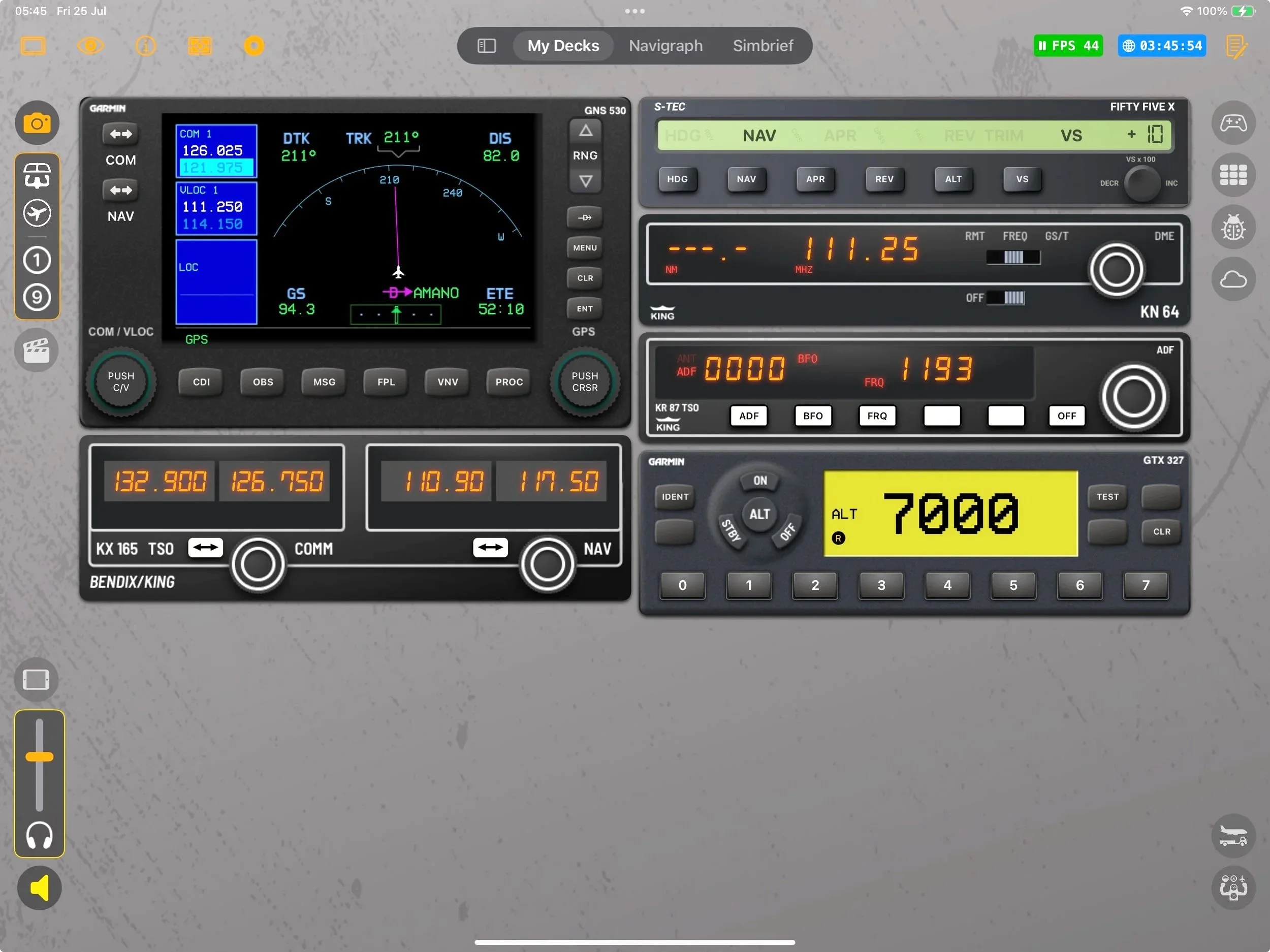Open the airplane icon in left sidebar
The image size is (1270, 952).
click(x=37, y=213)
